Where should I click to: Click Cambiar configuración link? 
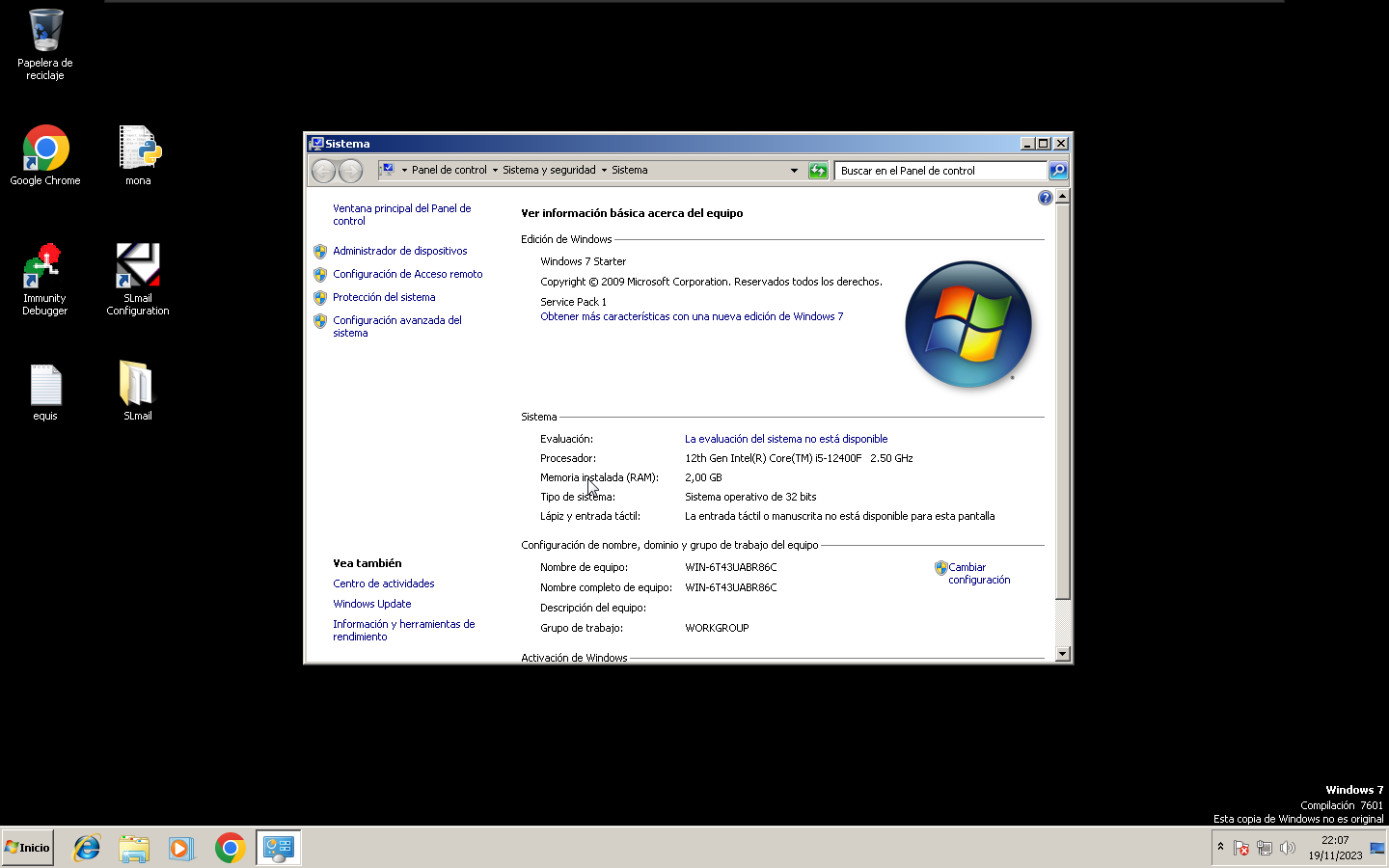[979, 574]
